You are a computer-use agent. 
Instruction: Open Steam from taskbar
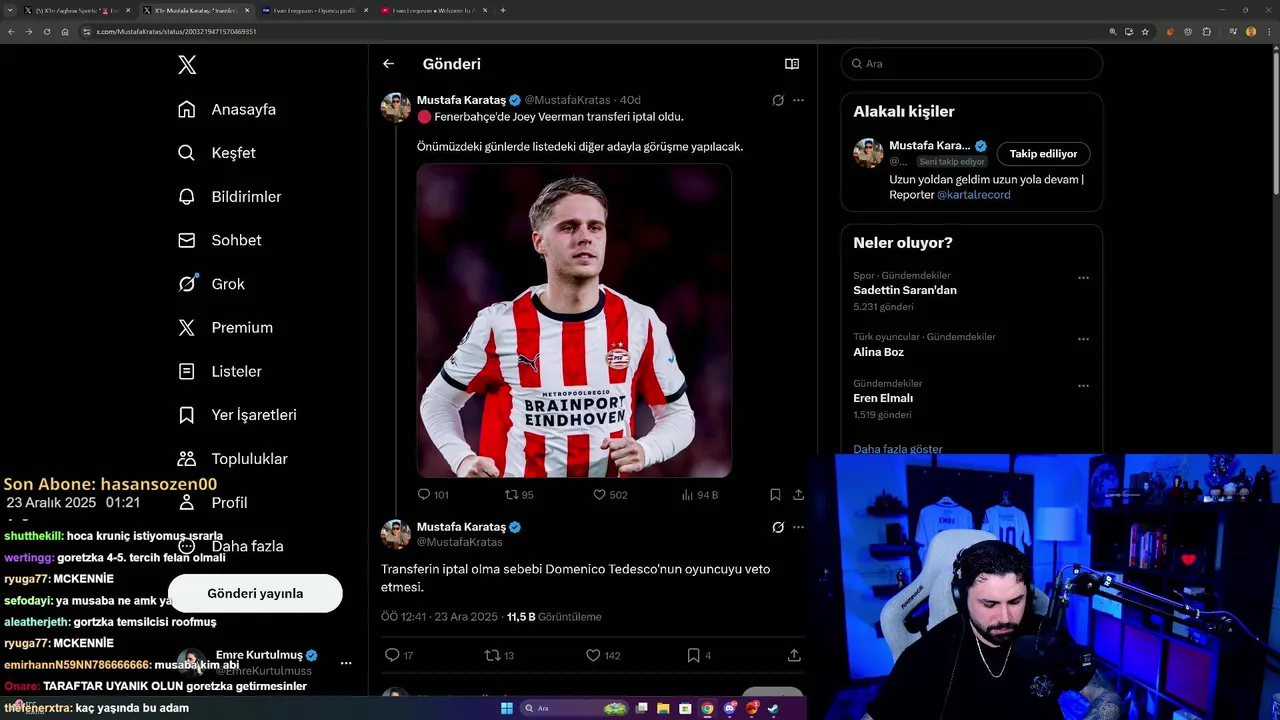(773, 708)
